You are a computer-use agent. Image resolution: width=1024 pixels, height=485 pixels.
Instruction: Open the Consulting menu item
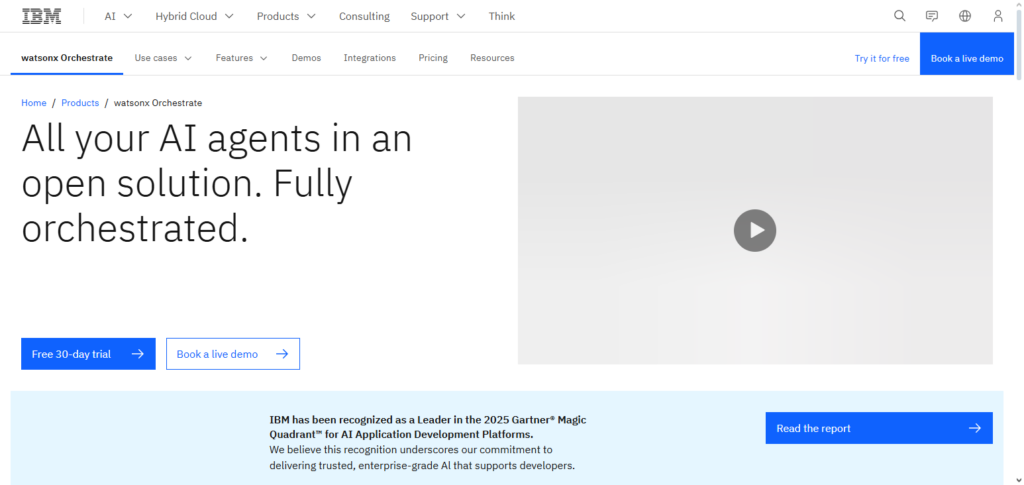pos(364,16)
